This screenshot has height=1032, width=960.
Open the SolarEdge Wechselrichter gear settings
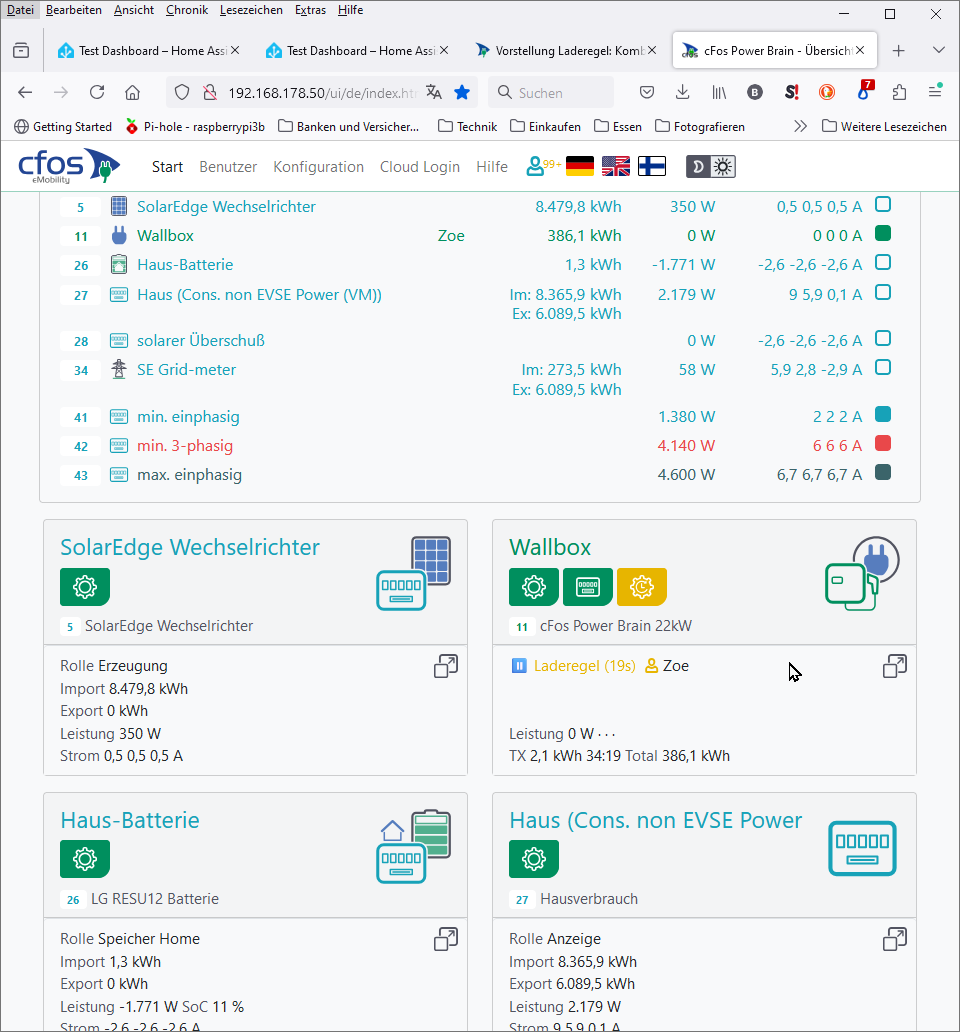[85, 587]
